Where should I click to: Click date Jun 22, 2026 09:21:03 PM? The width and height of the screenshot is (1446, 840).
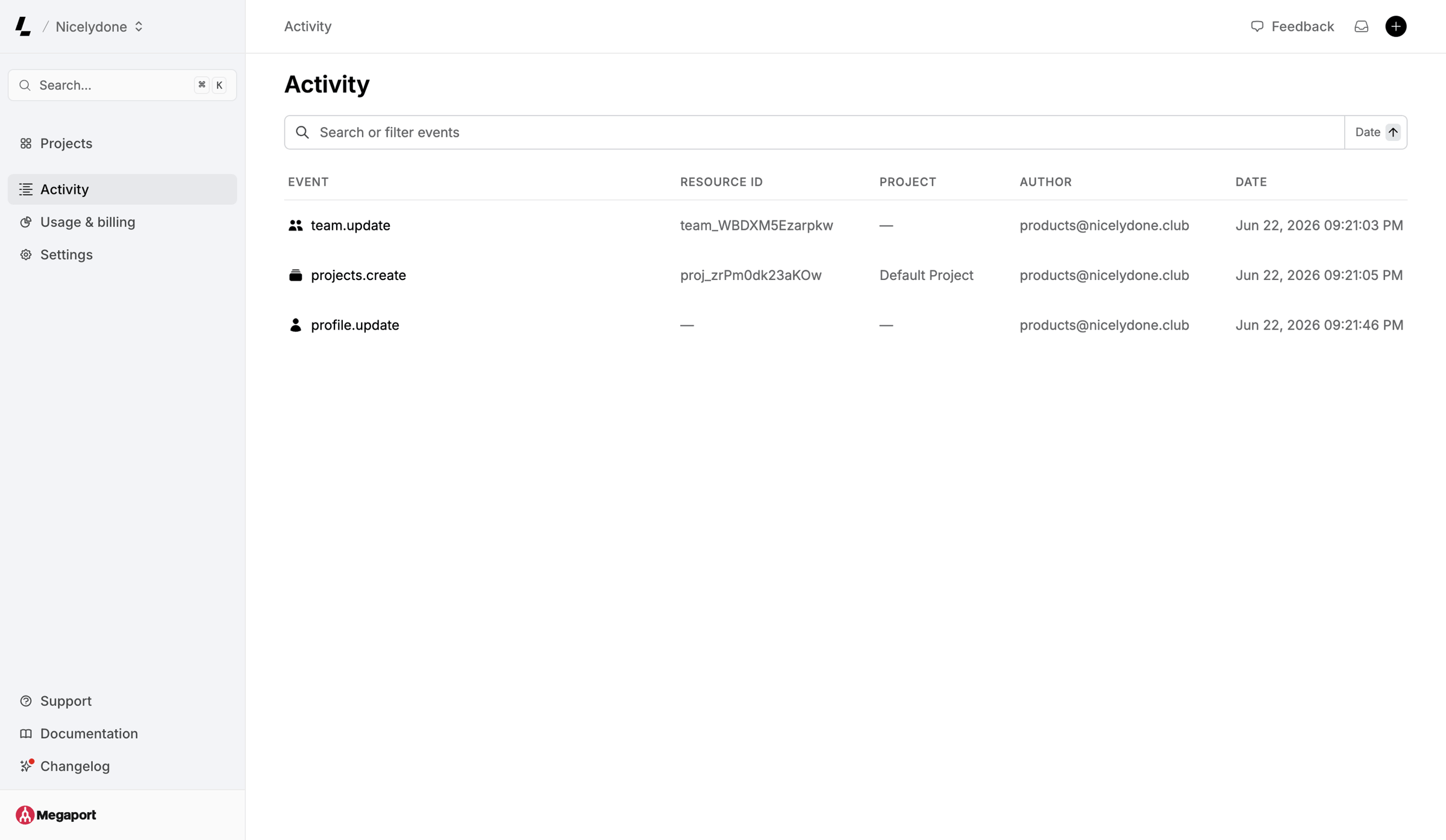(x=1319, y=225)
